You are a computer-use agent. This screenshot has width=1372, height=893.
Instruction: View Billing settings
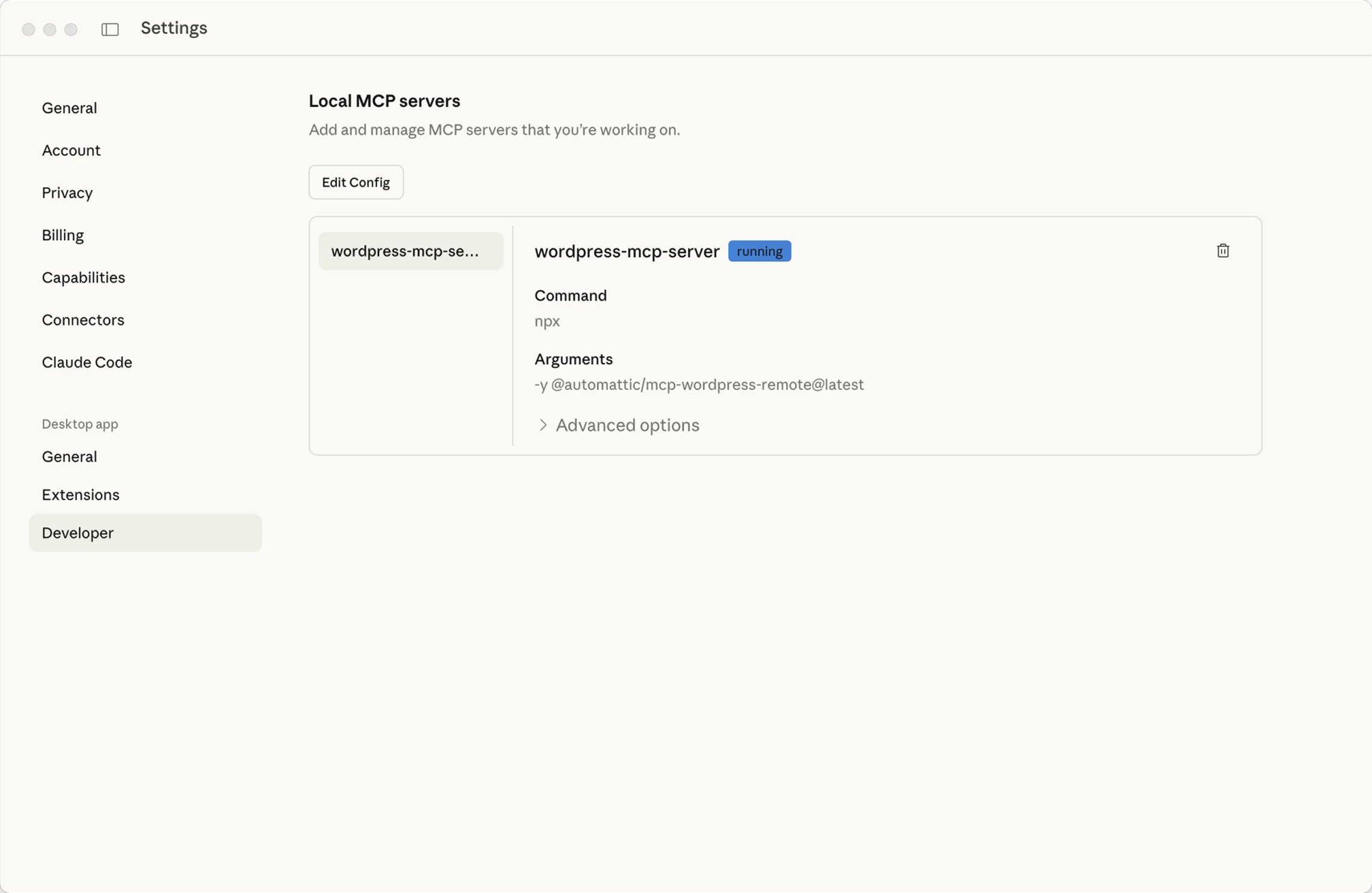(x=63, y=235)
